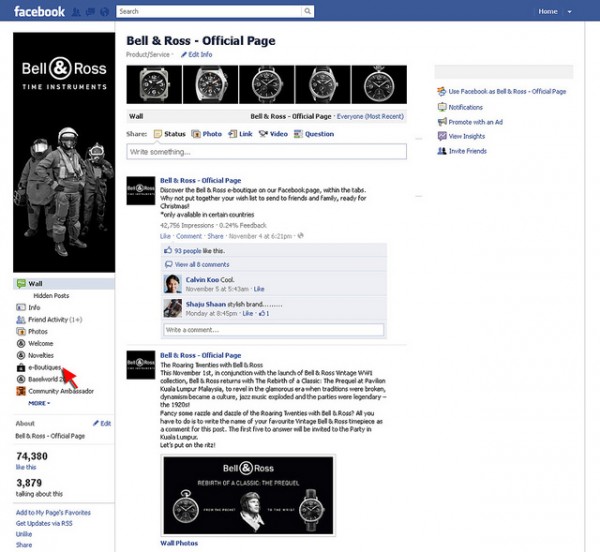Select the Photo share option
This screenshot has height=552, width=600.
coord(207,134)
